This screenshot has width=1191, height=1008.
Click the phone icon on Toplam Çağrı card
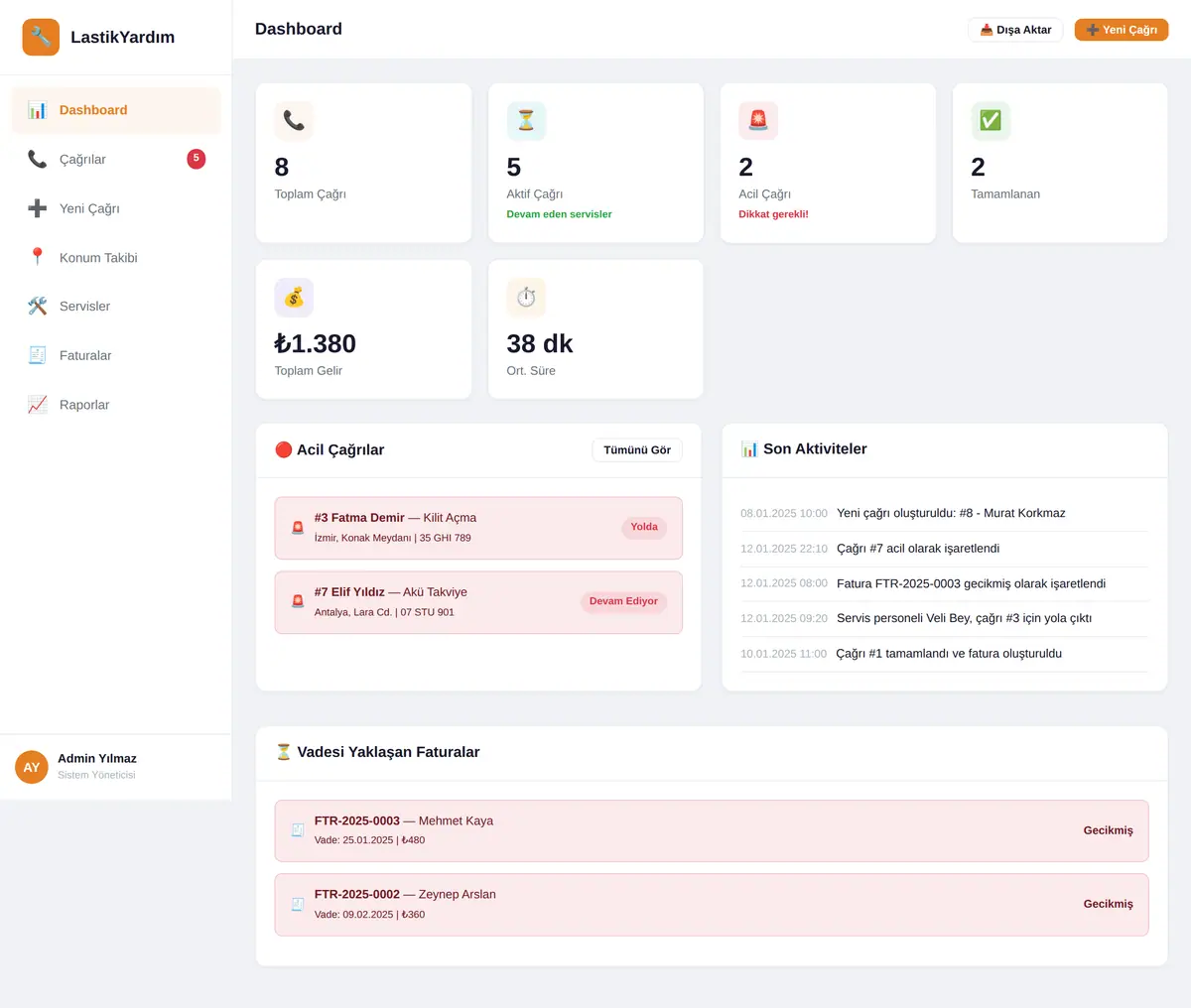(294, 121)
